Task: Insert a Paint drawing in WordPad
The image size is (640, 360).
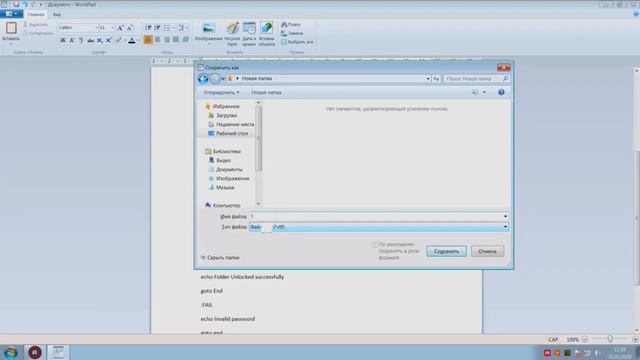Action: (x=232, y=28)
